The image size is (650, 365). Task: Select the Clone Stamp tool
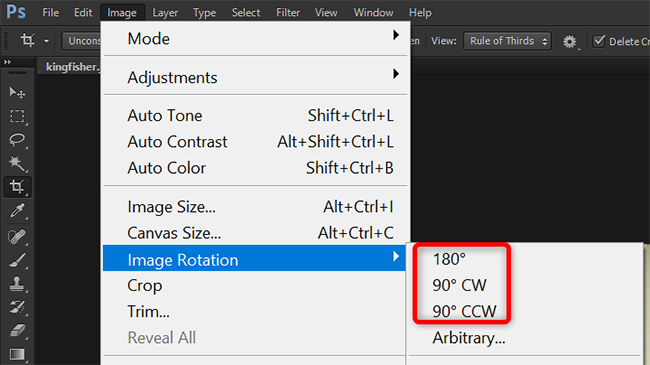tap(17, 284)
